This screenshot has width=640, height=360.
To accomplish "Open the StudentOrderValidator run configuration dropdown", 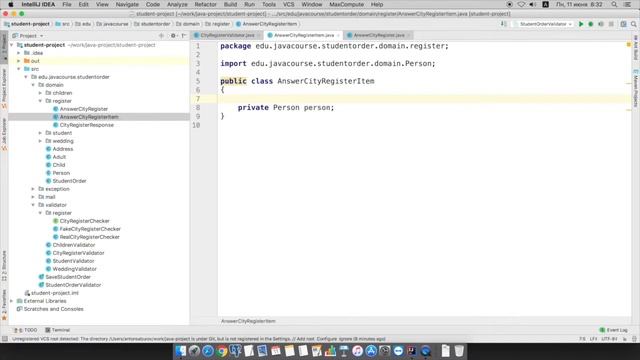I will [x=543, y=24].
